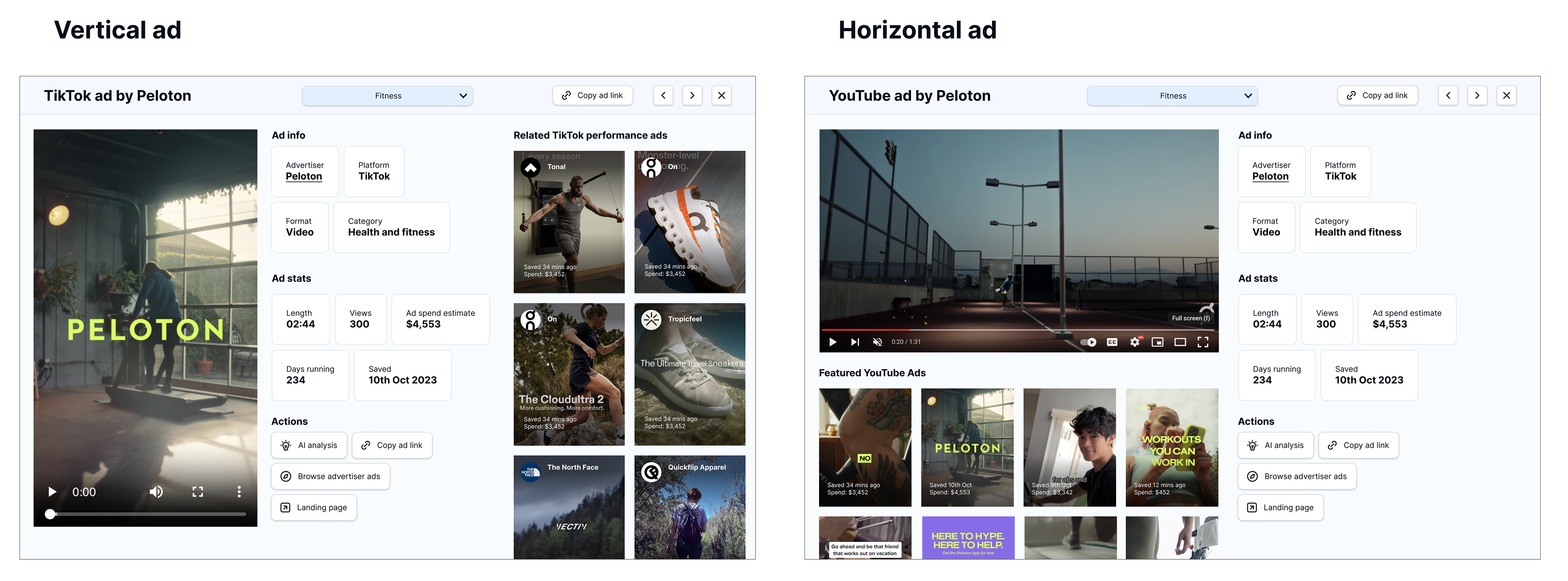1568x581 pixels.
Task: Open the Tropicfeel travel sneakers ad
Action: pyautogui.click(x=690, y=374)
